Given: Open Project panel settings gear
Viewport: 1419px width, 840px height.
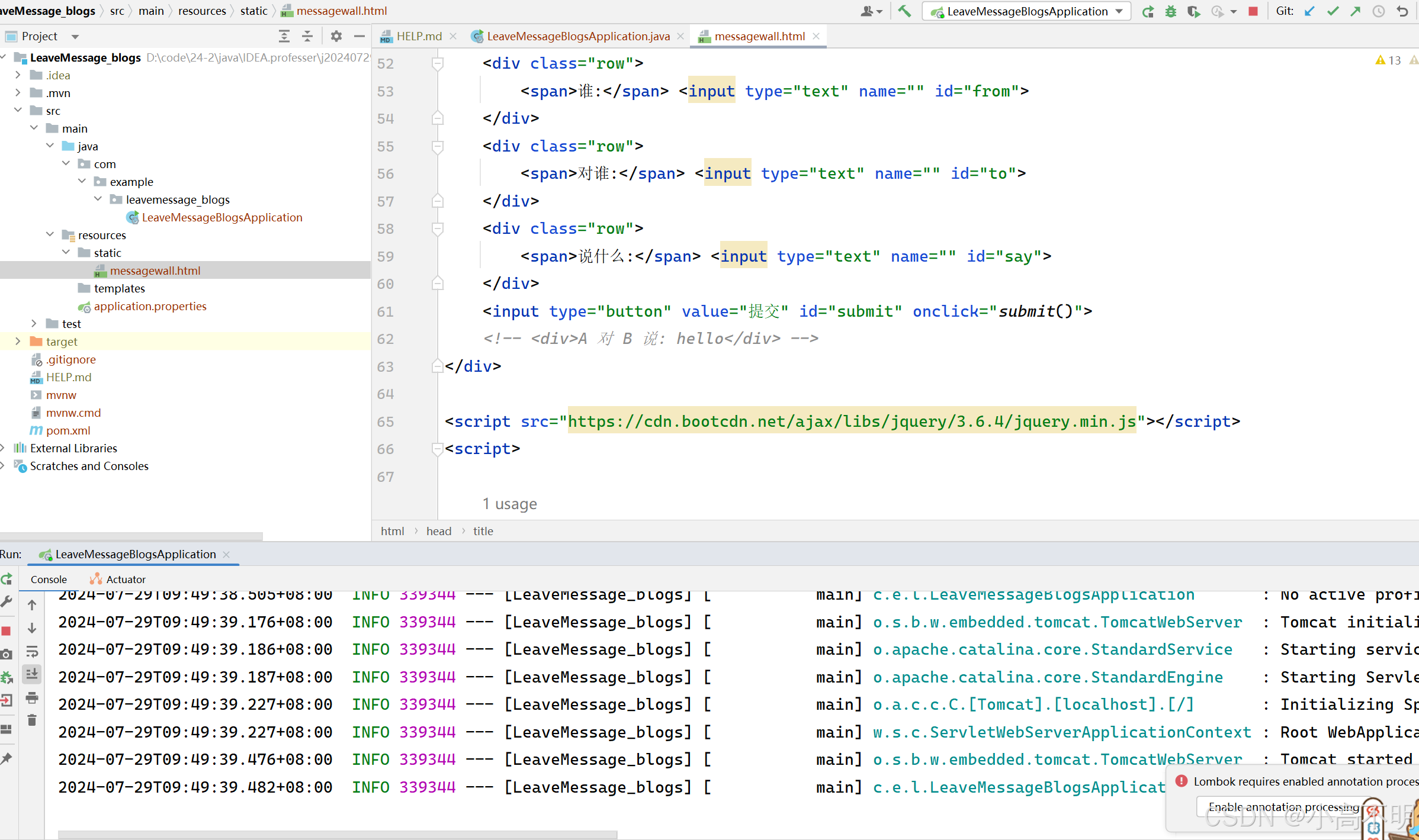Looking at the screenshot, I should click(336, 36).
